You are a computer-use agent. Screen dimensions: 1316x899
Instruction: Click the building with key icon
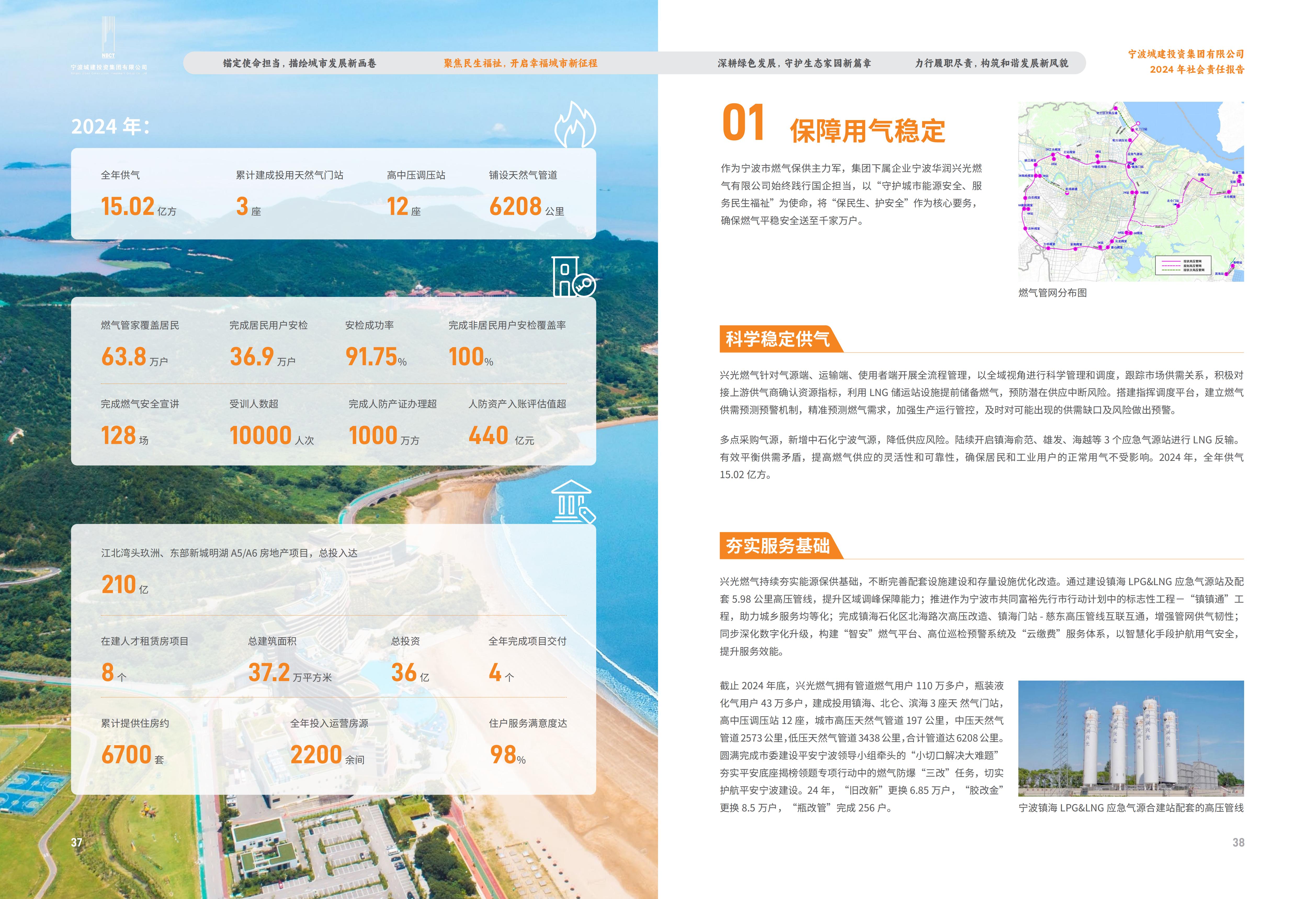573,277
